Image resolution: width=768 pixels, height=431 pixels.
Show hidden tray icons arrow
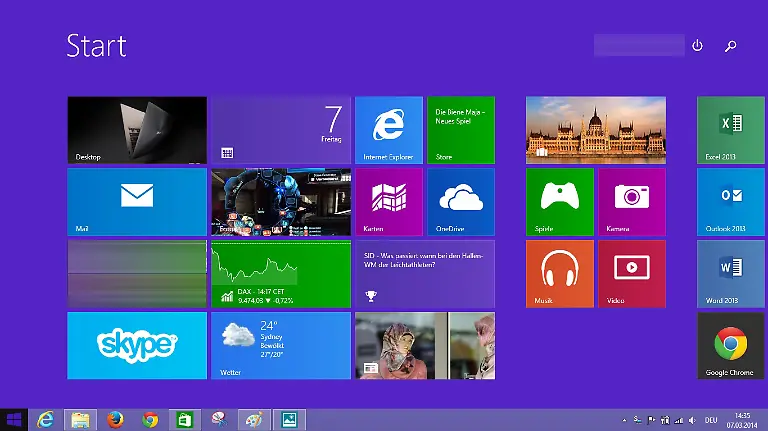point(624,420)
